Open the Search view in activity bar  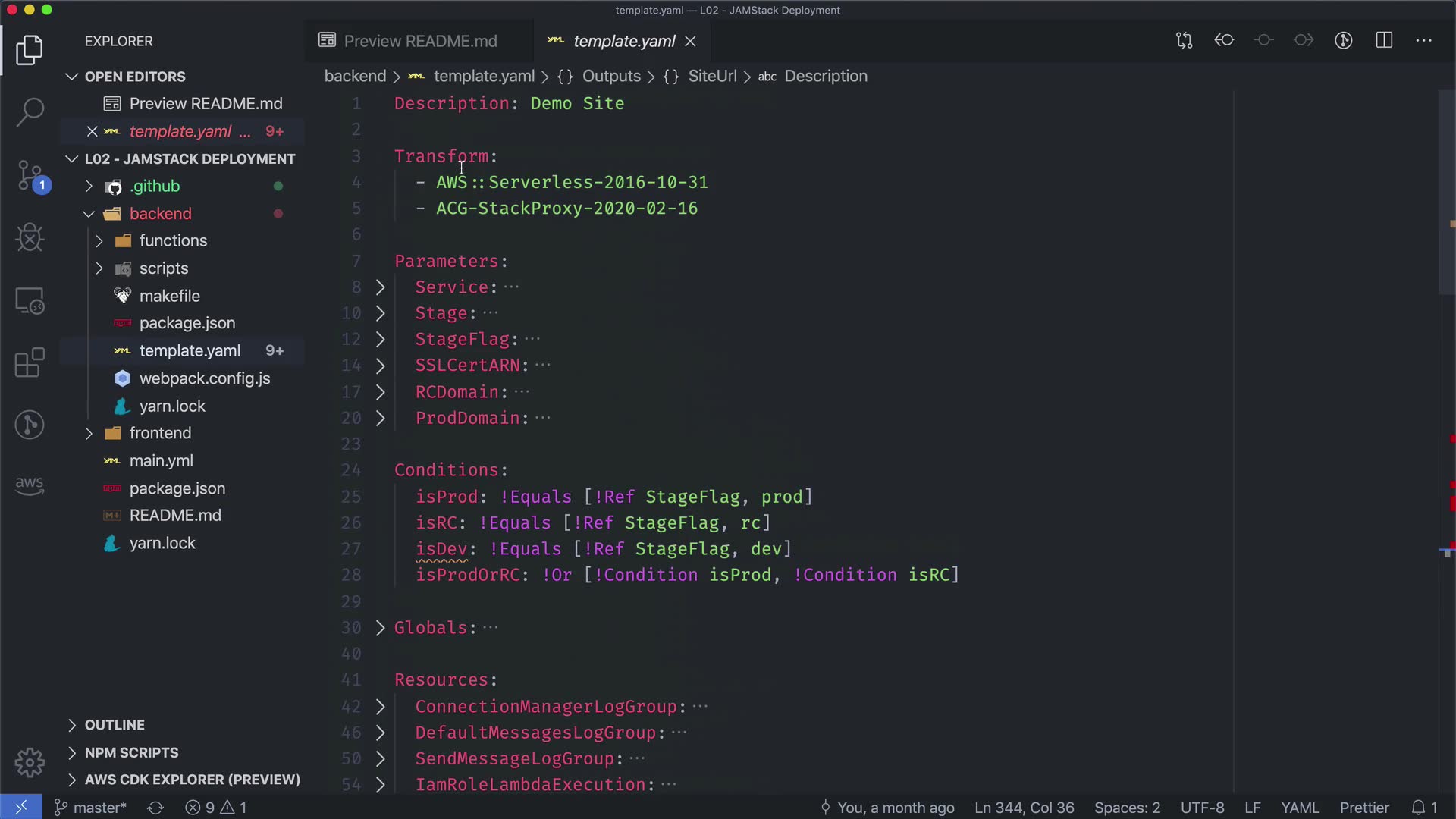point(30,112)
